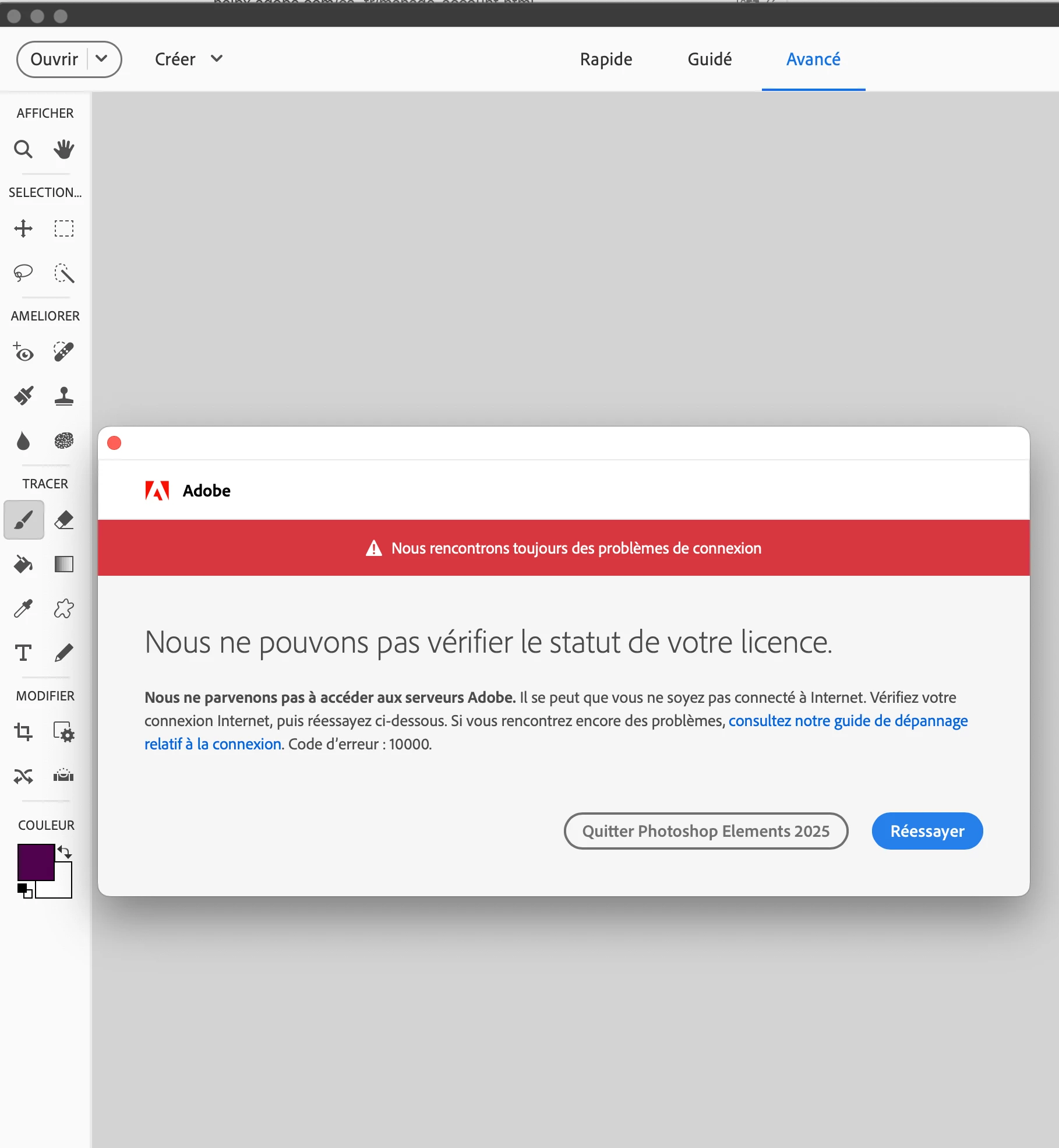The image size is (1059, 1148).
Task: Select the Sponge tool
Action: 64,441
